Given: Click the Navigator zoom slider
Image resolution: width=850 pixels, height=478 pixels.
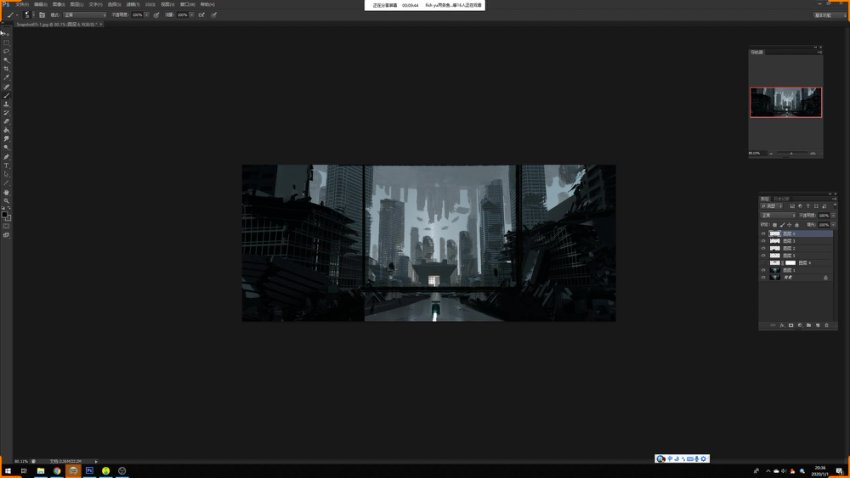Looking at the screenshot, I should [791, 153].
